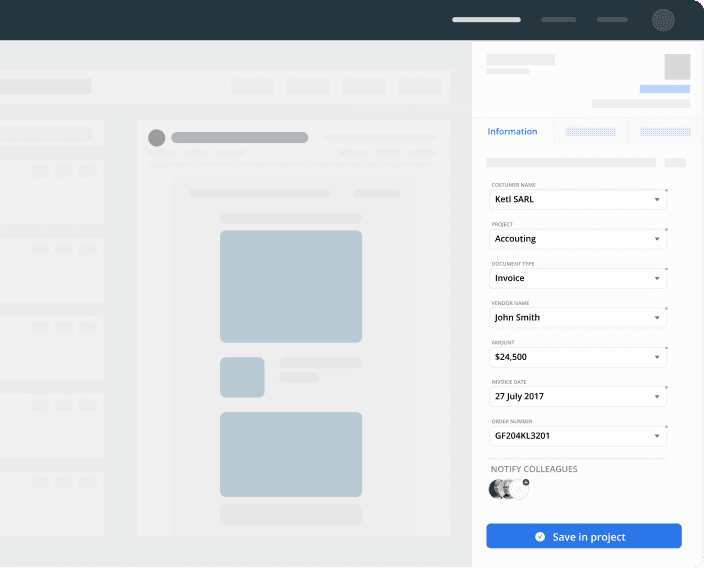Click the checkmark icon on Save button

(x=540, y=537)
